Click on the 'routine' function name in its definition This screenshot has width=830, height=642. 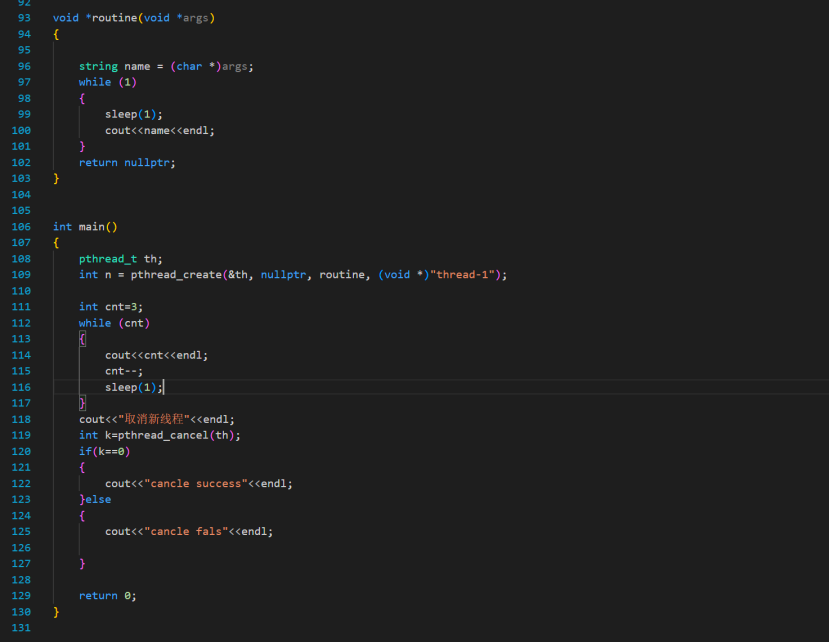point(115,18)
